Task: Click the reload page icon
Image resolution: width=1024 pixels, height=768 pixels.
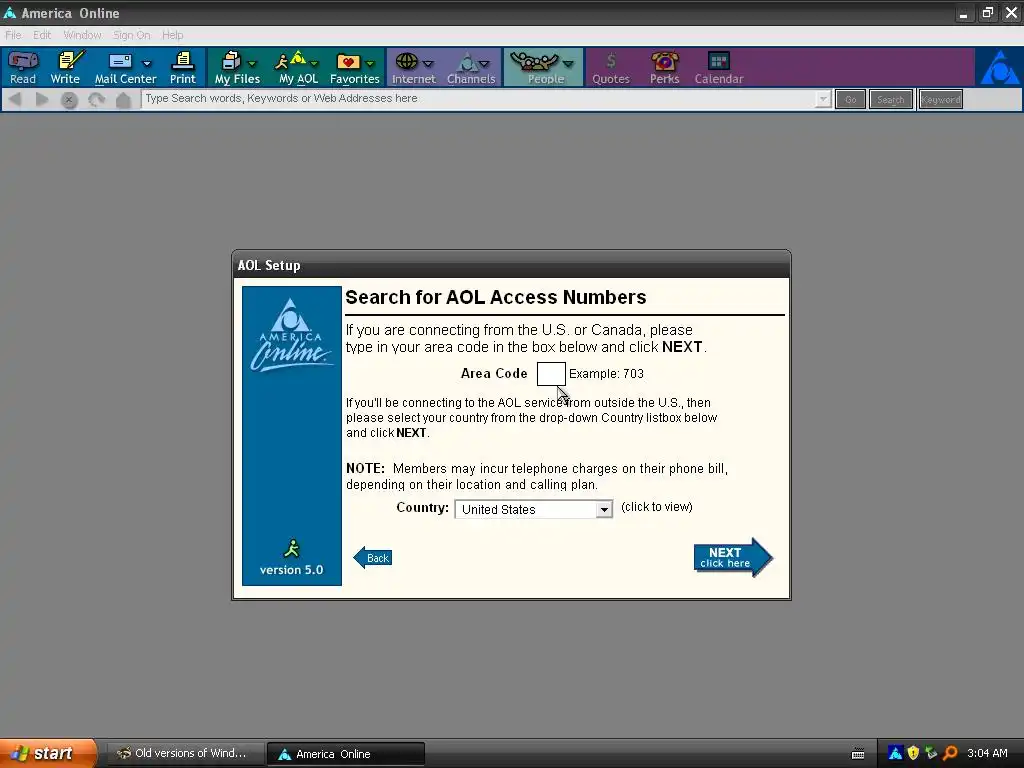Action: [x=97, y=100]
